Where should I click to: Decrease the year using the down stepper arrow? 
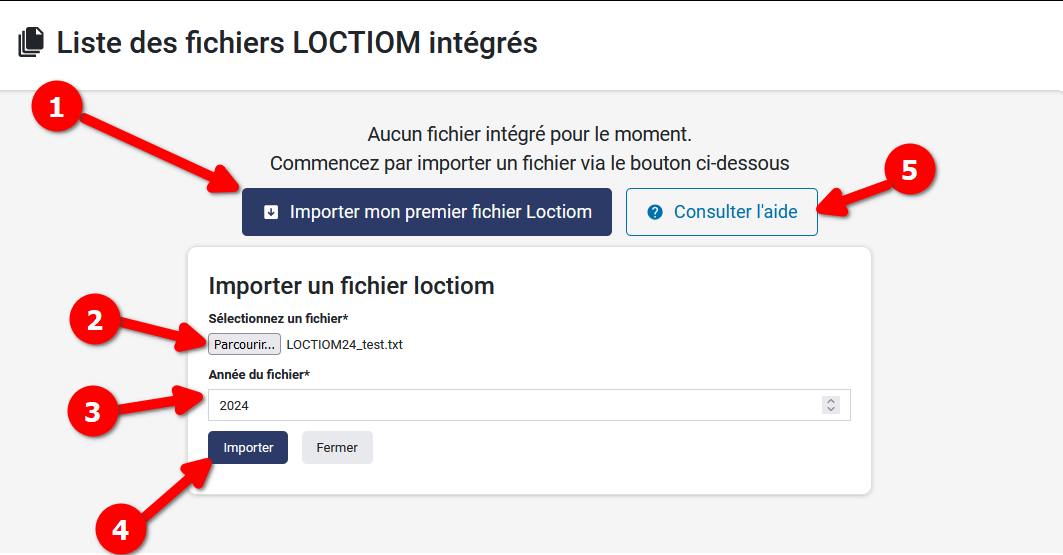(830, 409)
